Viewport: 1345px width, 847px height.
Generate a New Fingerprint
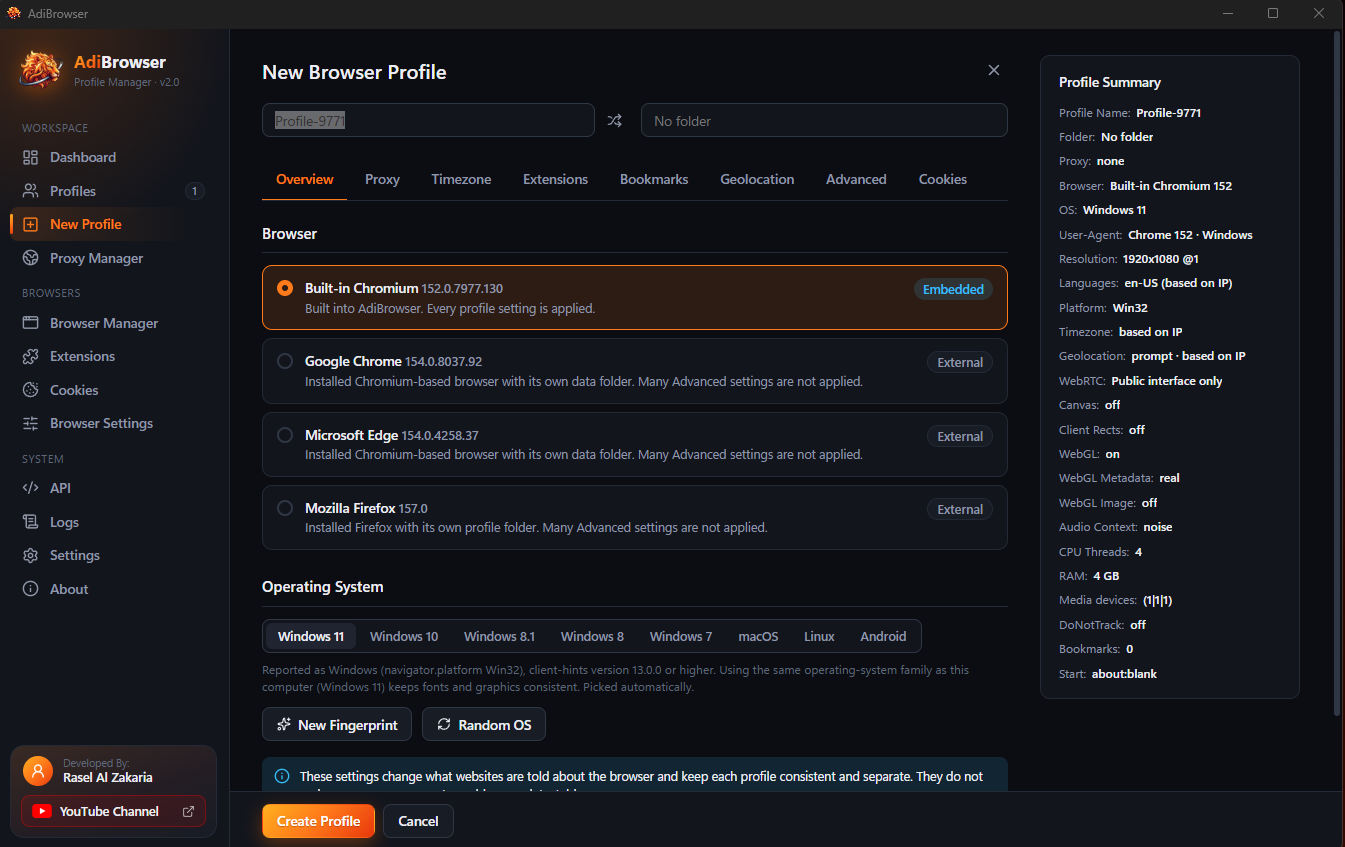click(x=337, y=725)
